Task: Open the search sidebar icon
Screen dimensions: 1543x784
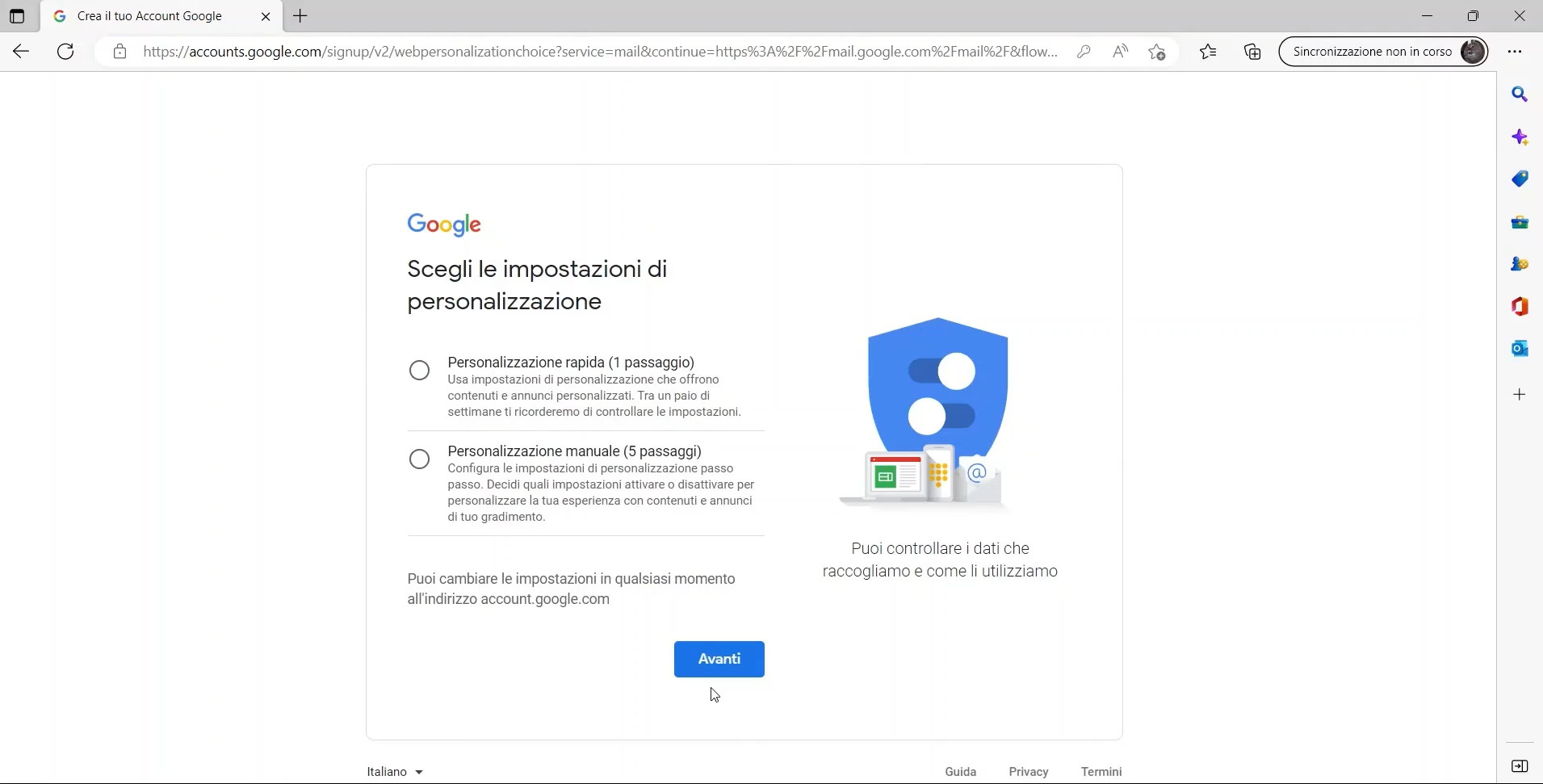Action: (x=1521, y=94)
